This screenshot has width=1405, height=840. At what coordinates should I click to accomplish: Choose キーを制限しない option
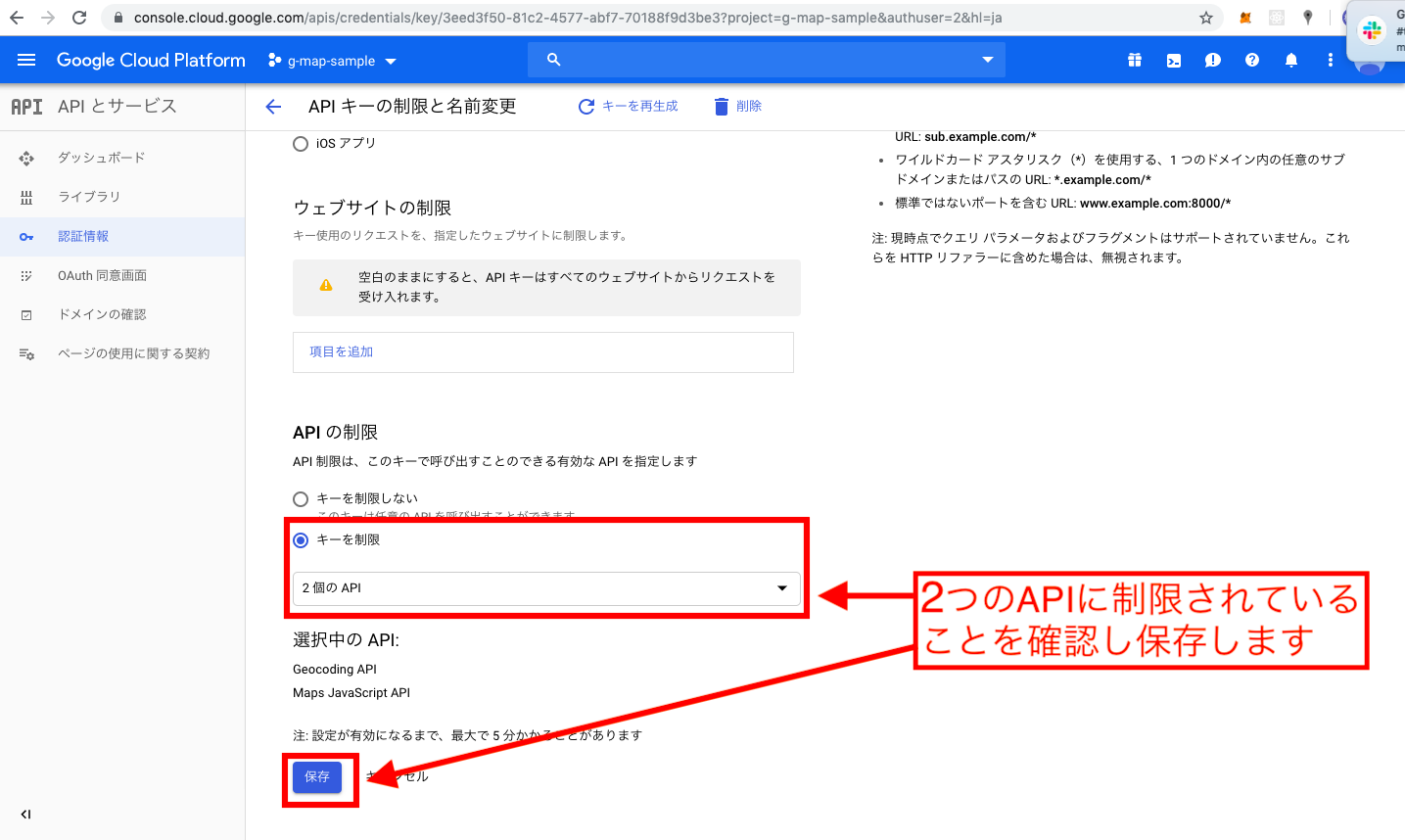301,498
